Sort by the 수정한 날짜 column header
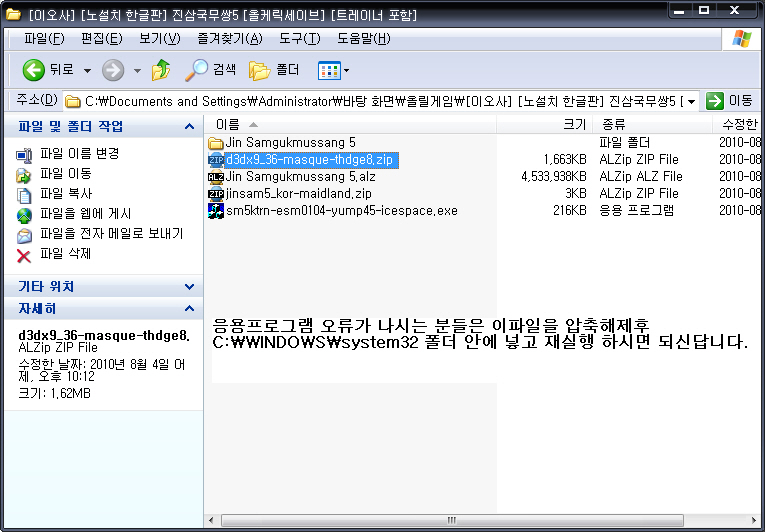The width and height of the screenshot is (765, 532). click(738, 125)
